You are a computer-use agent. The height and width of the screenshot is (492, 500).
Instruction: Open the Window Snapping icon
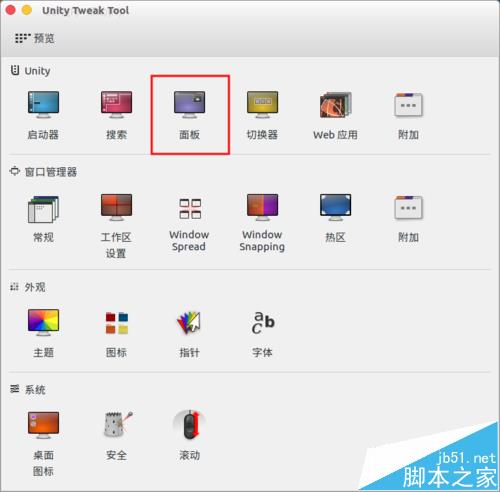[262, 207]
